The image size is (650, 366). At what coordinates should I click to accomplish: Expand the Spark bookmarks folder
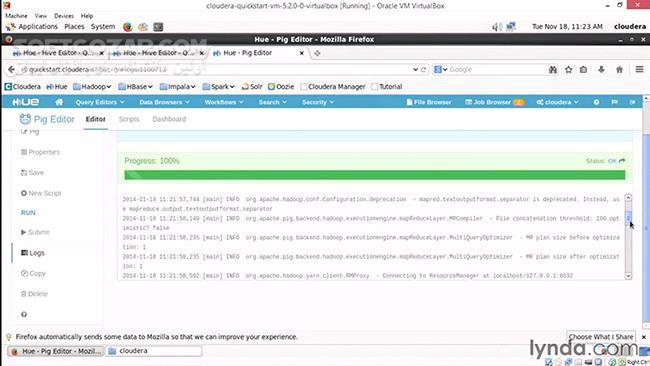pyautogui.click(x=218, y=87)
